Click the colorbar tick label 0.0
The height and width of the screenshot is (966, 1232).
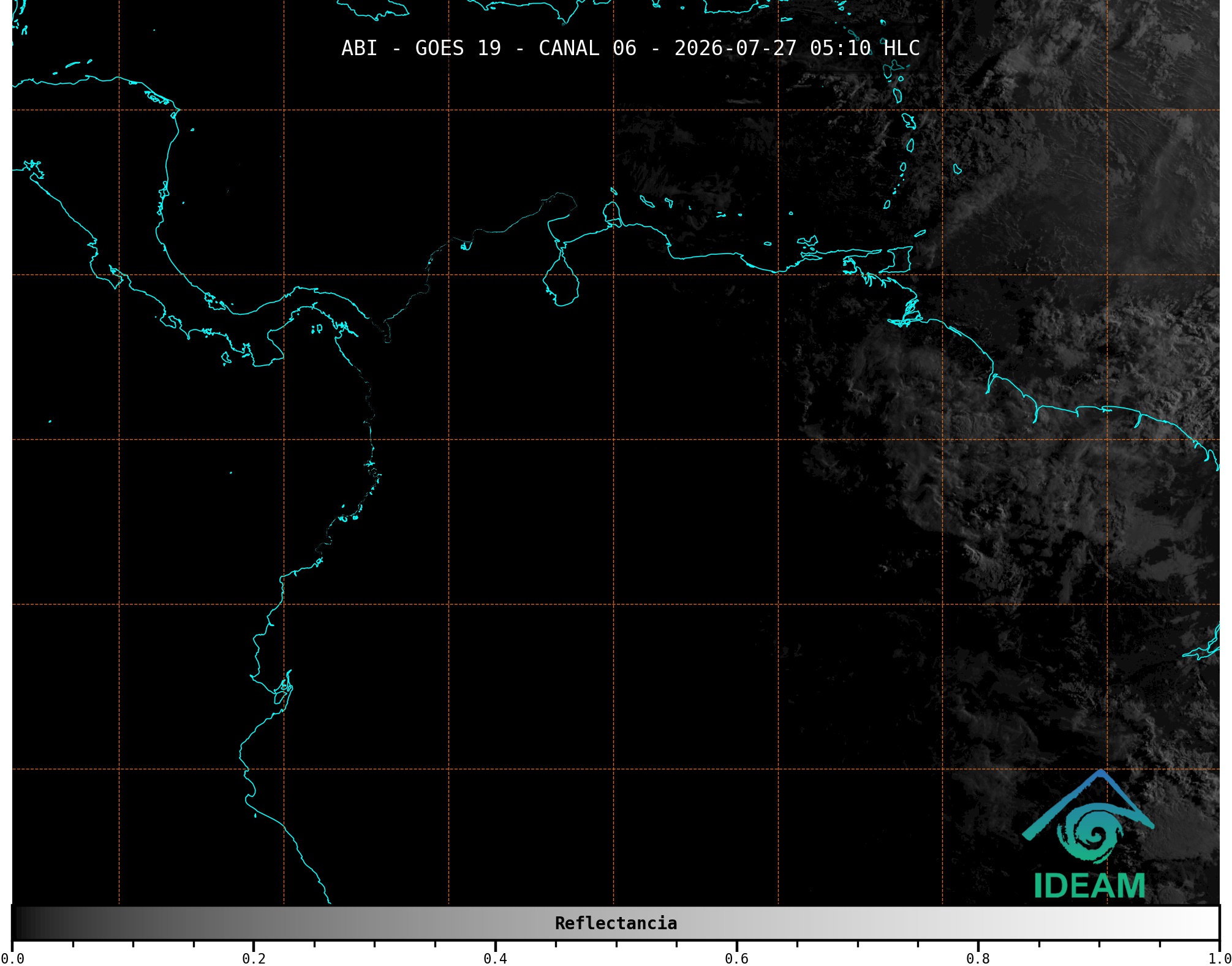pos(12,959)
